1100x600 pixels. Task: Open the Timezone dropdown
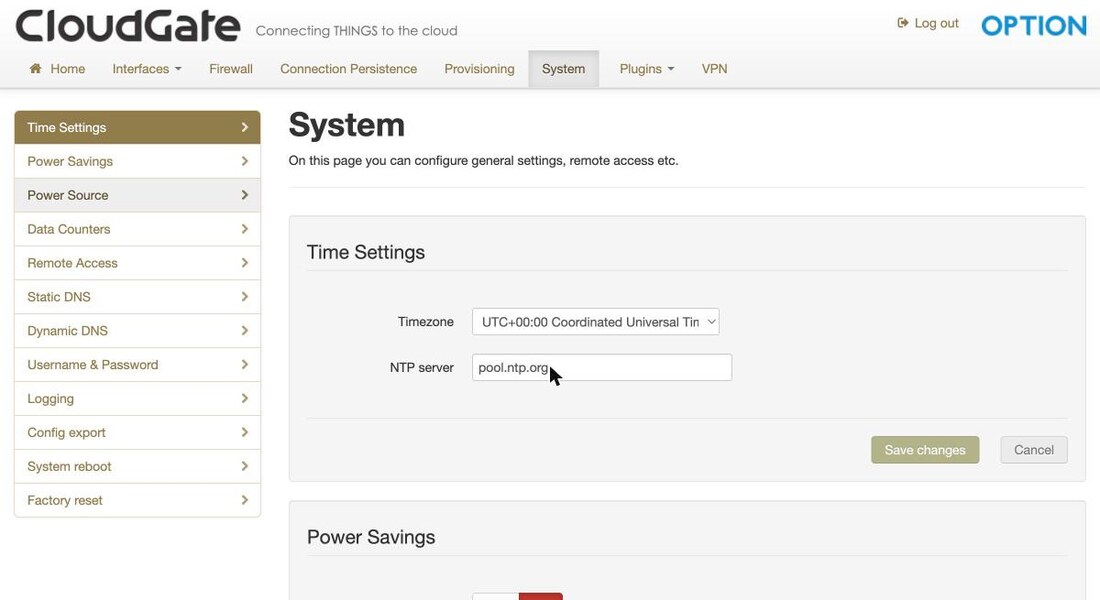point(596,321)
